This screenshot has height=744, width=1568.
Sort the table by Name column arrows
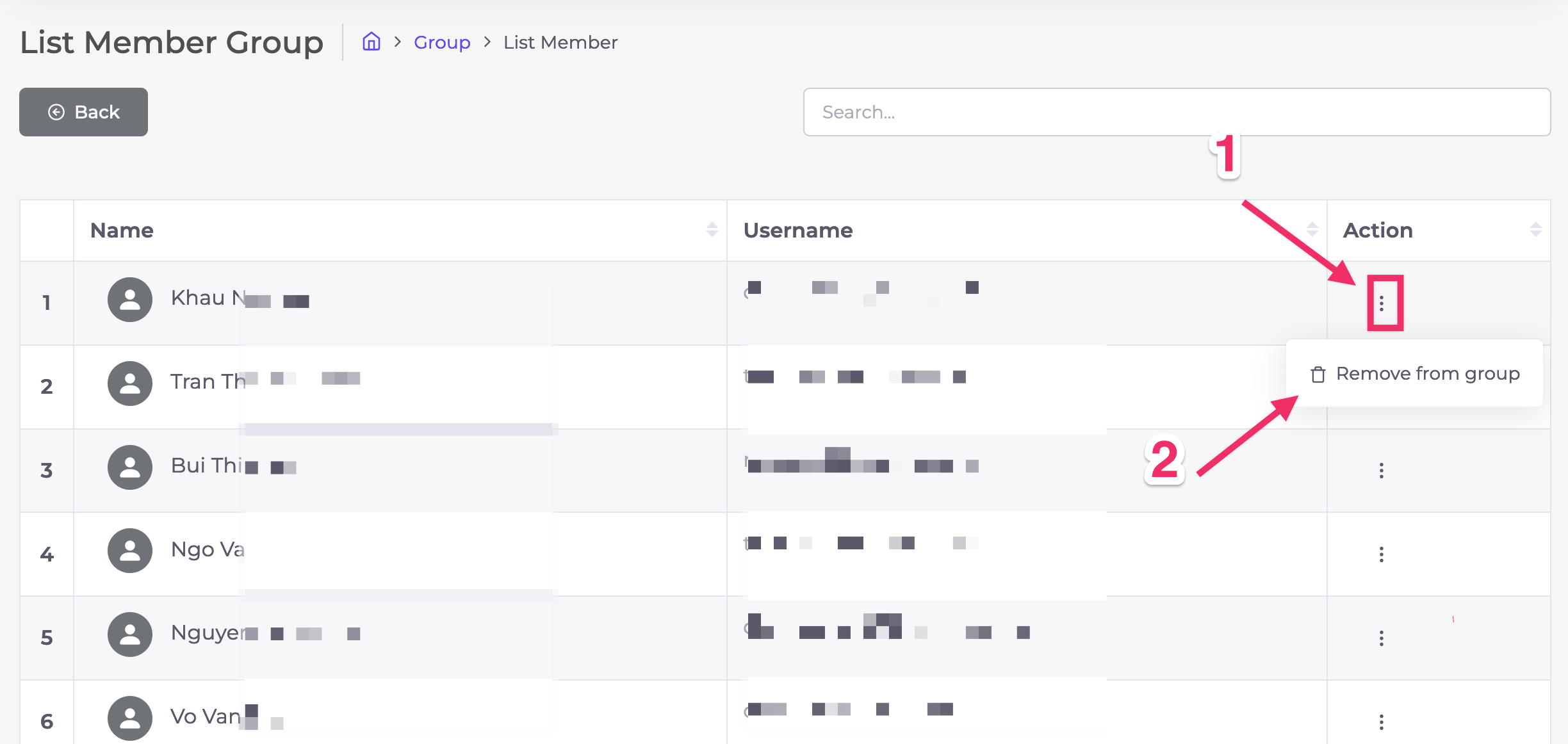712,230
